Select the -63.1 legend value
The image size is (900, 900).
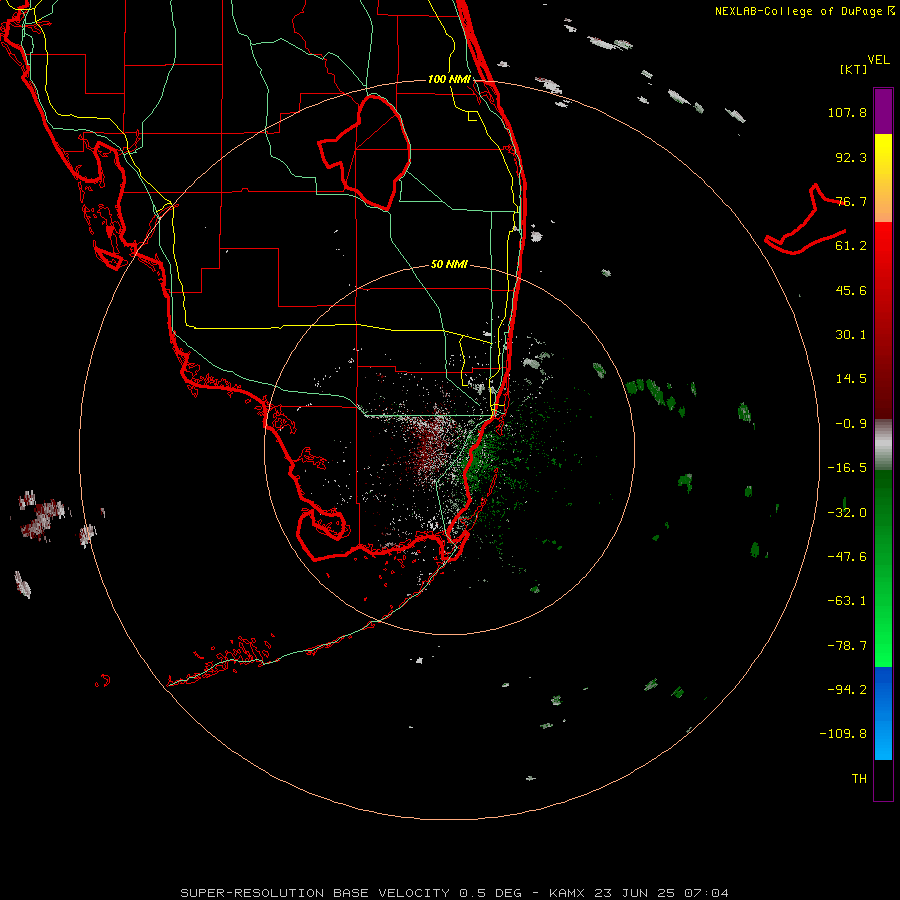pyautogui.click(x=847, y=601)
